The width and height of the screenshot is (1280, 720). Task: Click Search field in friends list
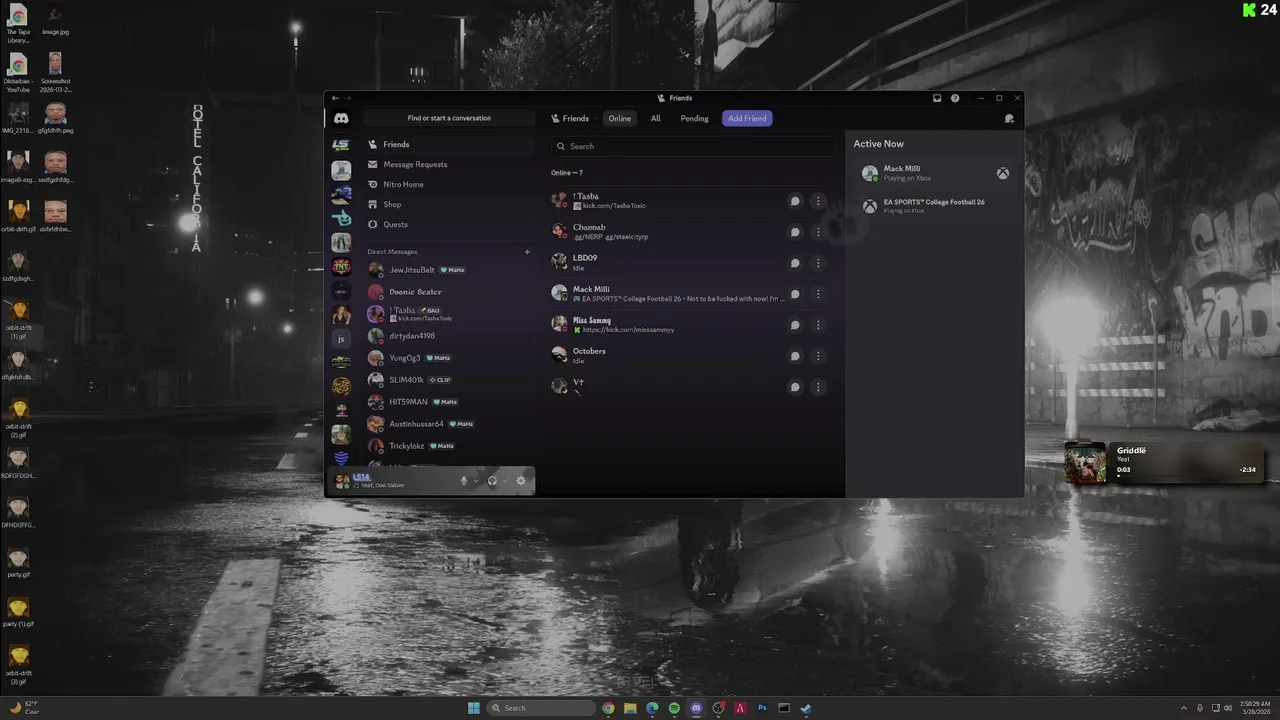pos(692,146)
